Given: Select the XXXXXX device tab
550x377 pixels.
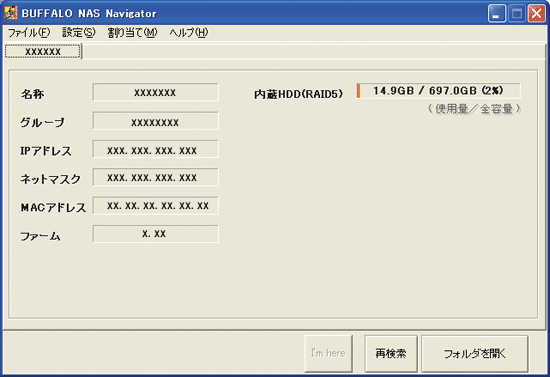Looking at the screenshot, I should (x=43, y=52).
